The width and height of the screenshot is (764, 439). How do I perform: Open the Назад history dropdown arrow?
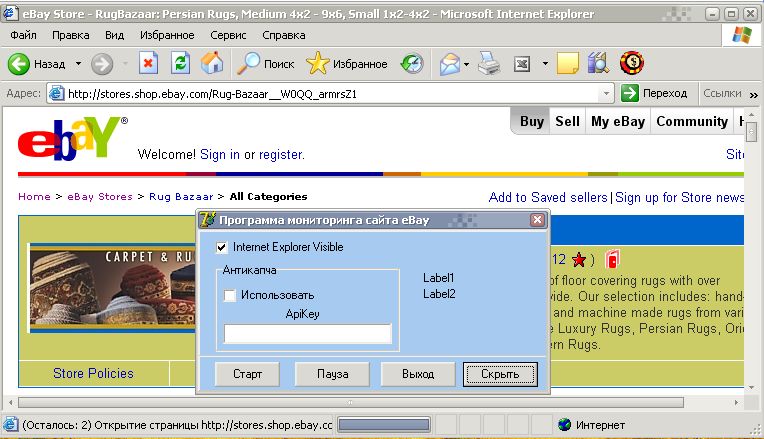(x=78, y=64)
